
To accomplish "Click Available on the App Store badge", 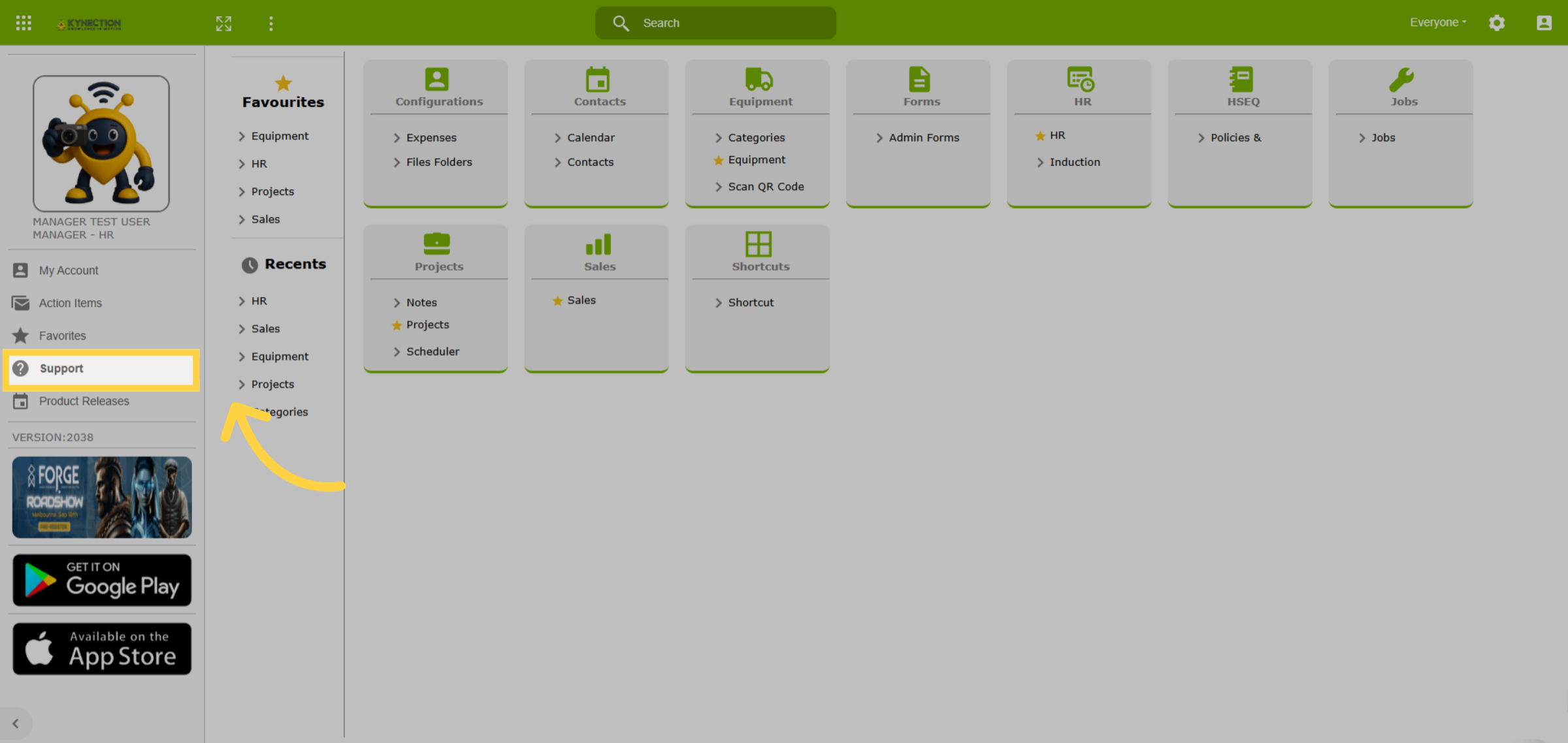I will pyautogui.click(x=102, y=649).
